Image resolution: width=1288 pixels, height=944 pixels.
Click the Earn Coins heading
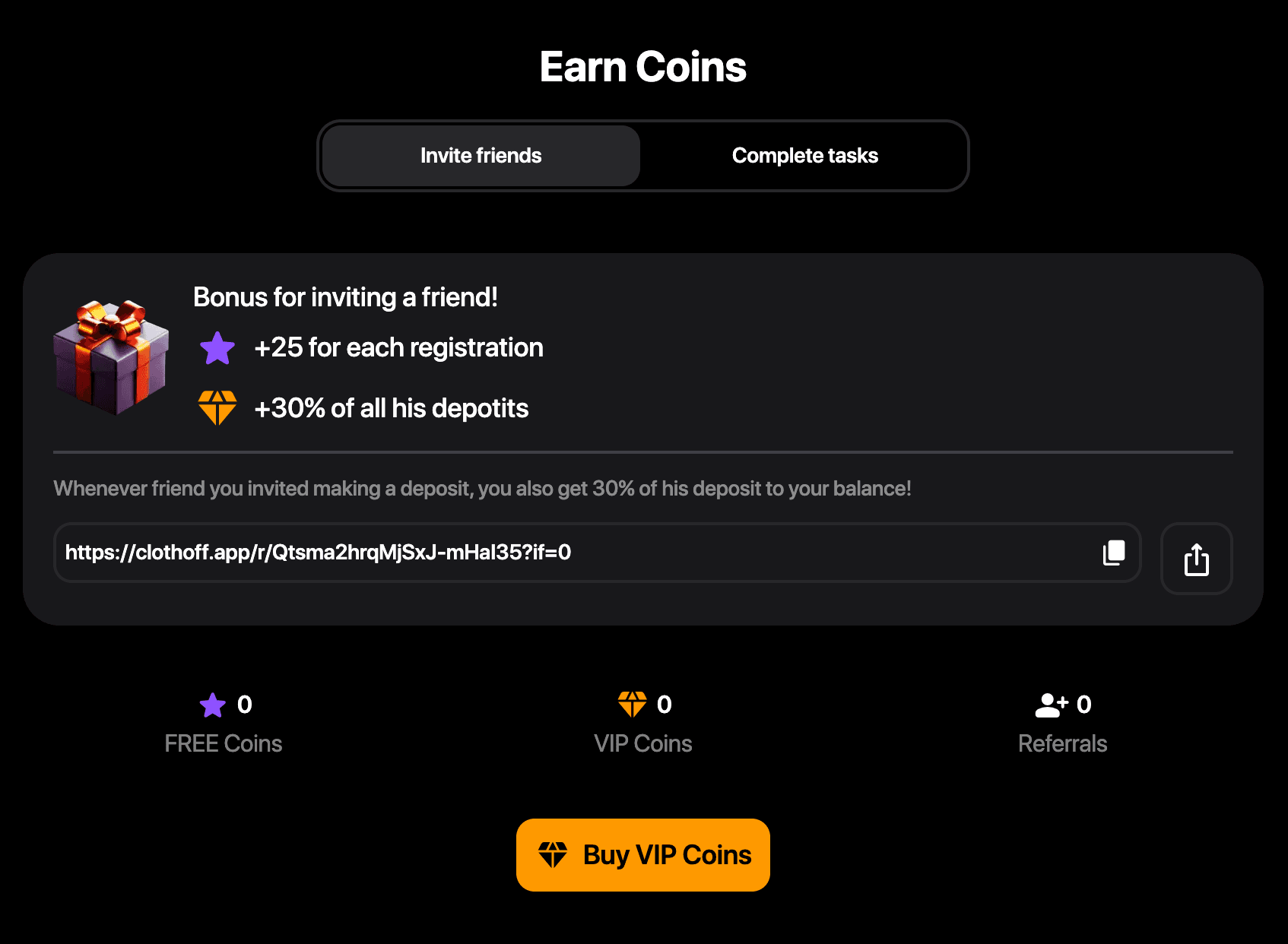point(643,67)
